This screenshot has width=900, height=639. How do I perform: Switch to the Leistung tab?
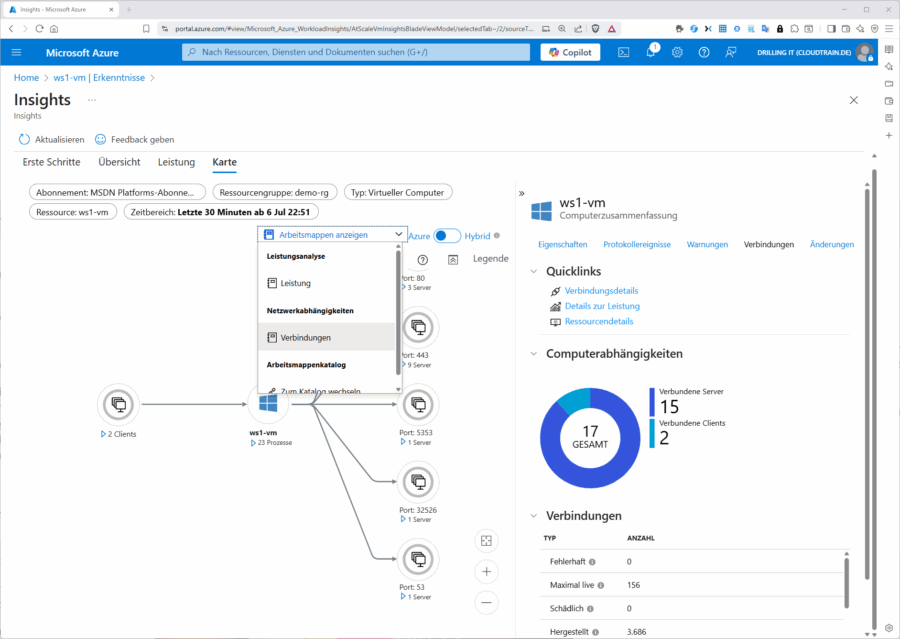(176, 162)
